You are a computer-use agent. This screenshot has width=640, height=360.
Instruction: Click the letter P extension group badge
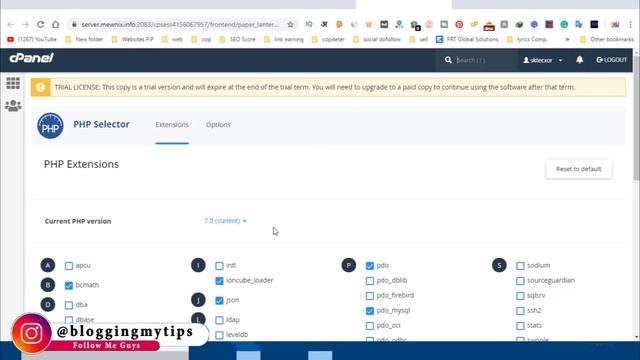pos(349,265)
